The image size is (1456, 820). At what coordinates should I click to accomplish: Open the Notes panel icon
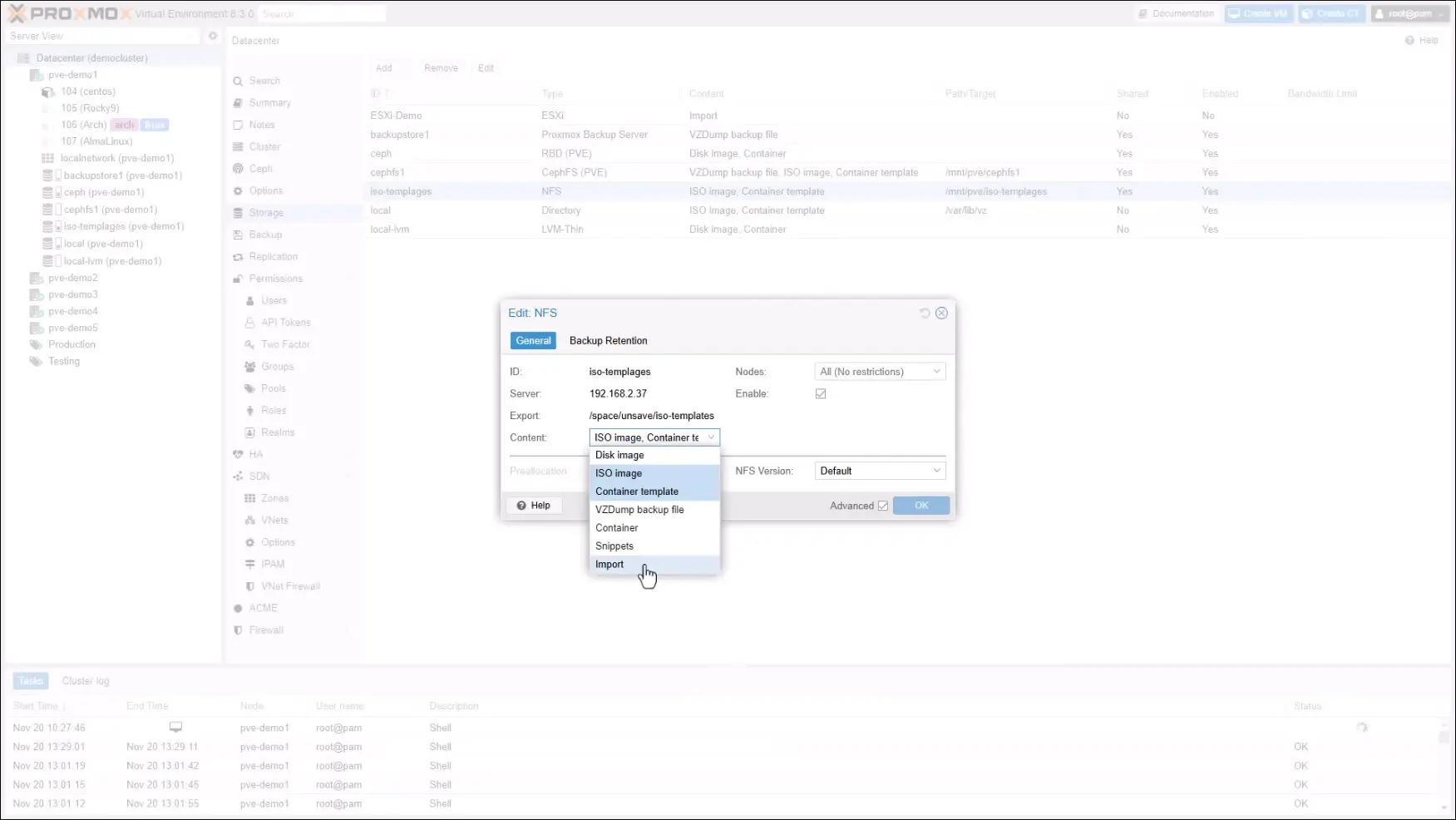(x=238, y=125)
